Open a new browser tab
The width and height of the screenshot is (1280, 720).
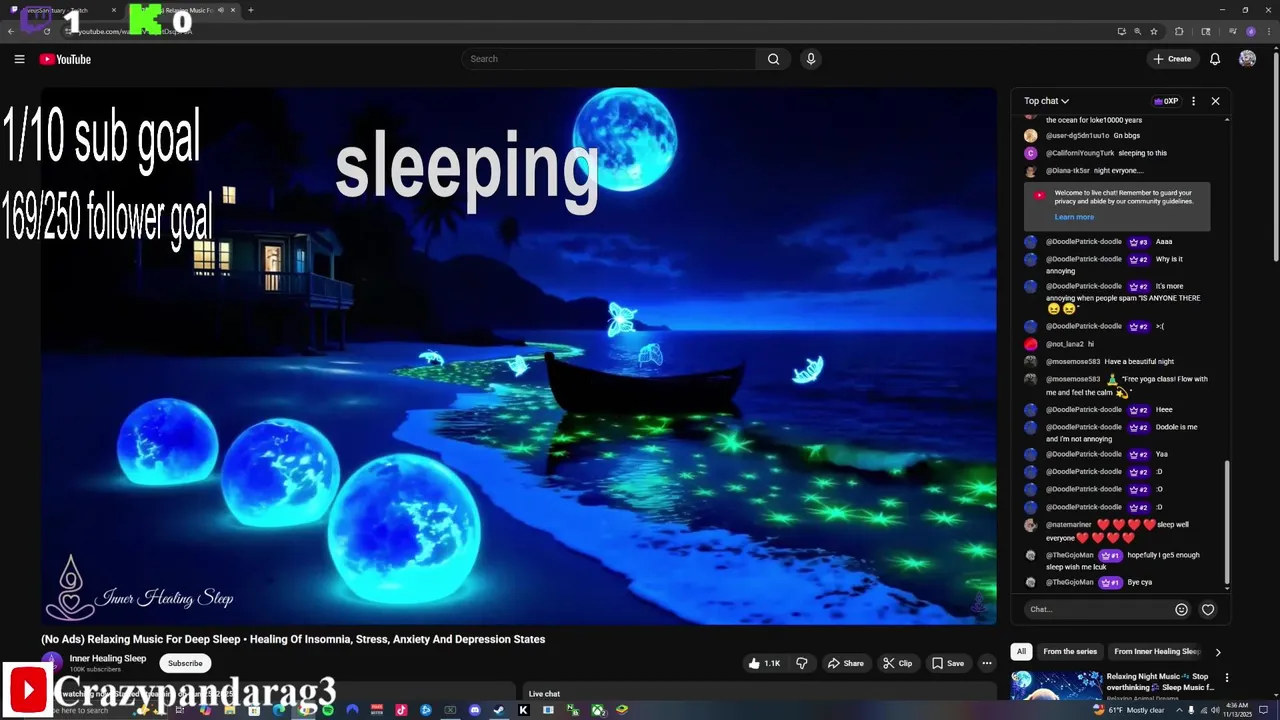coord(250,10)
